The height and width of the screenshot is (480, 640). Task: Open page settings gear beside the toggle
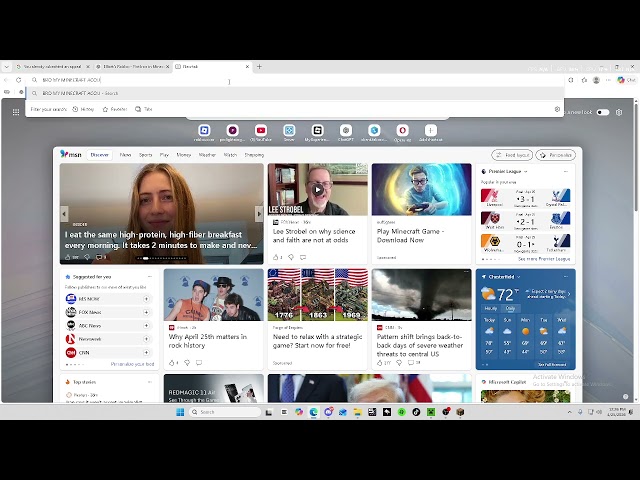point(619,112)
